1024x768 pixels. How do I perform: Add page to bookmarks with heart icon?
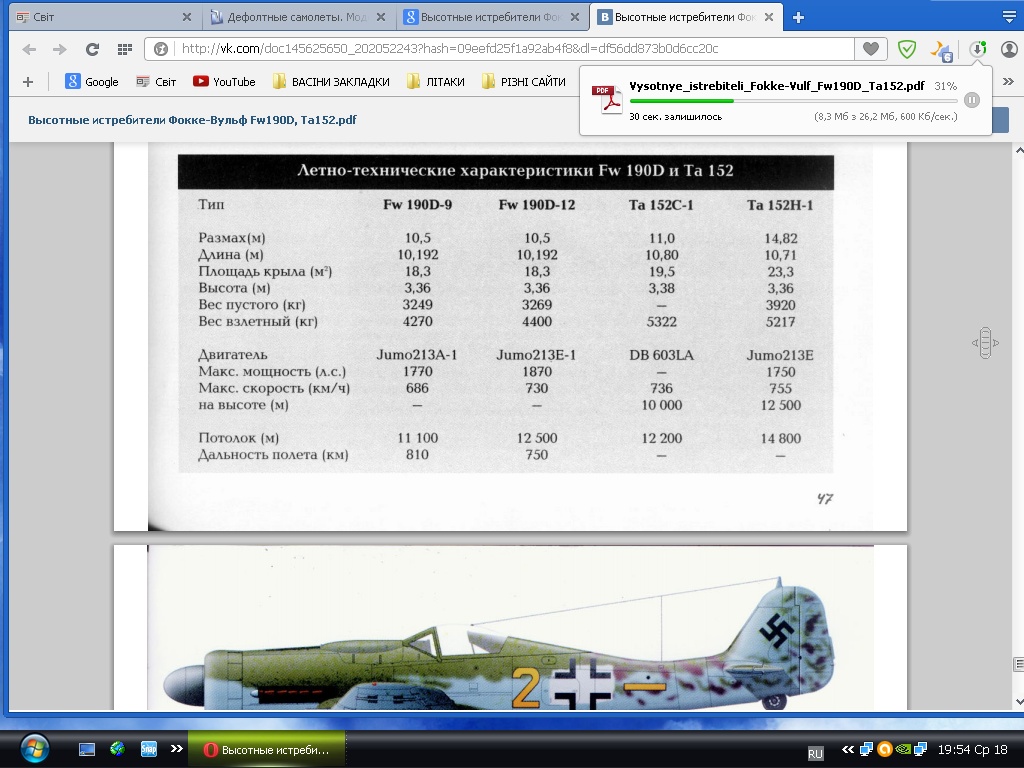pos(871,48)
